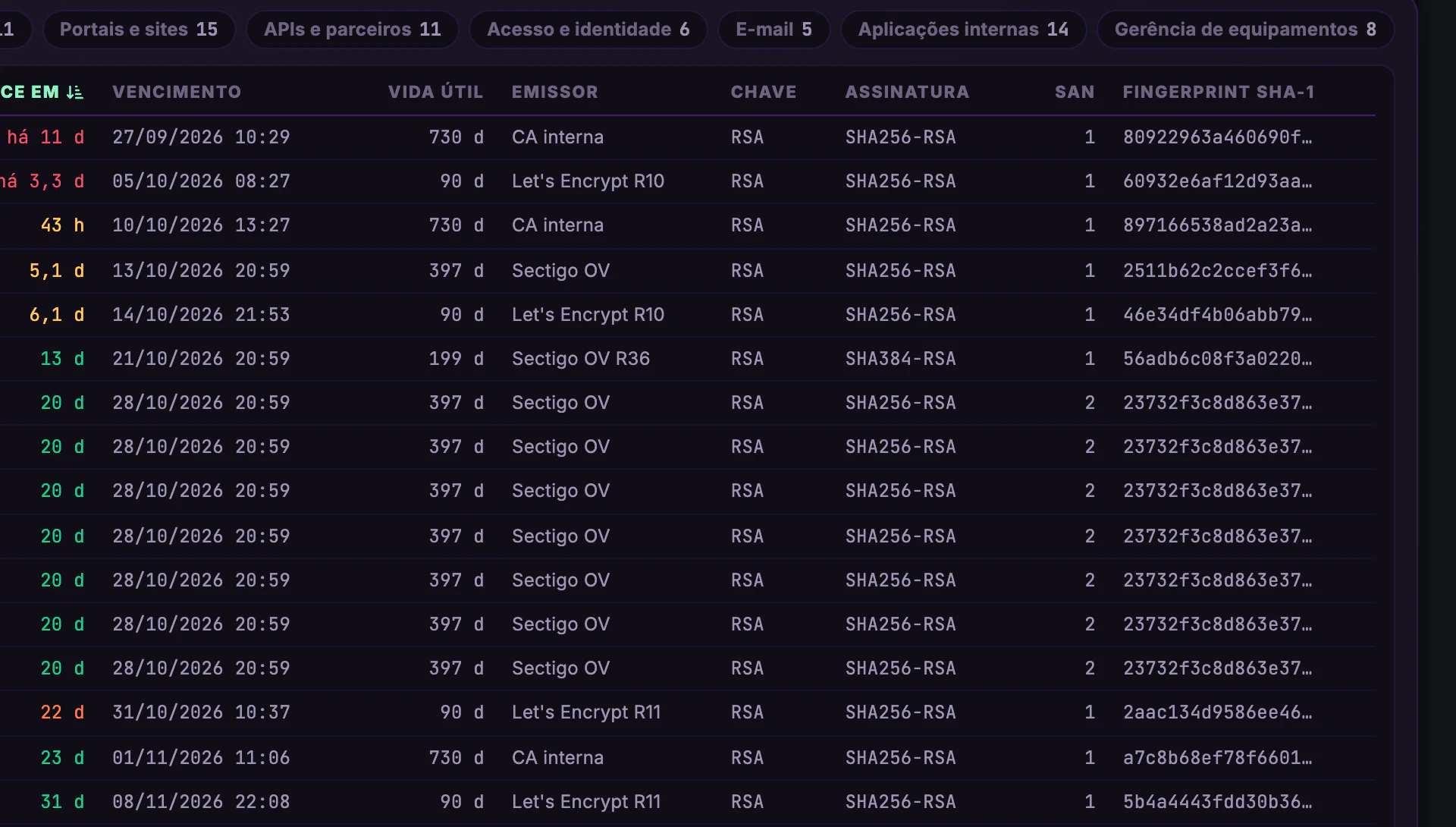The height and width of the screenshot is (827, 1456).
Task: Click fingerprint 80922963a460690f…
Action: point(1218,137)
